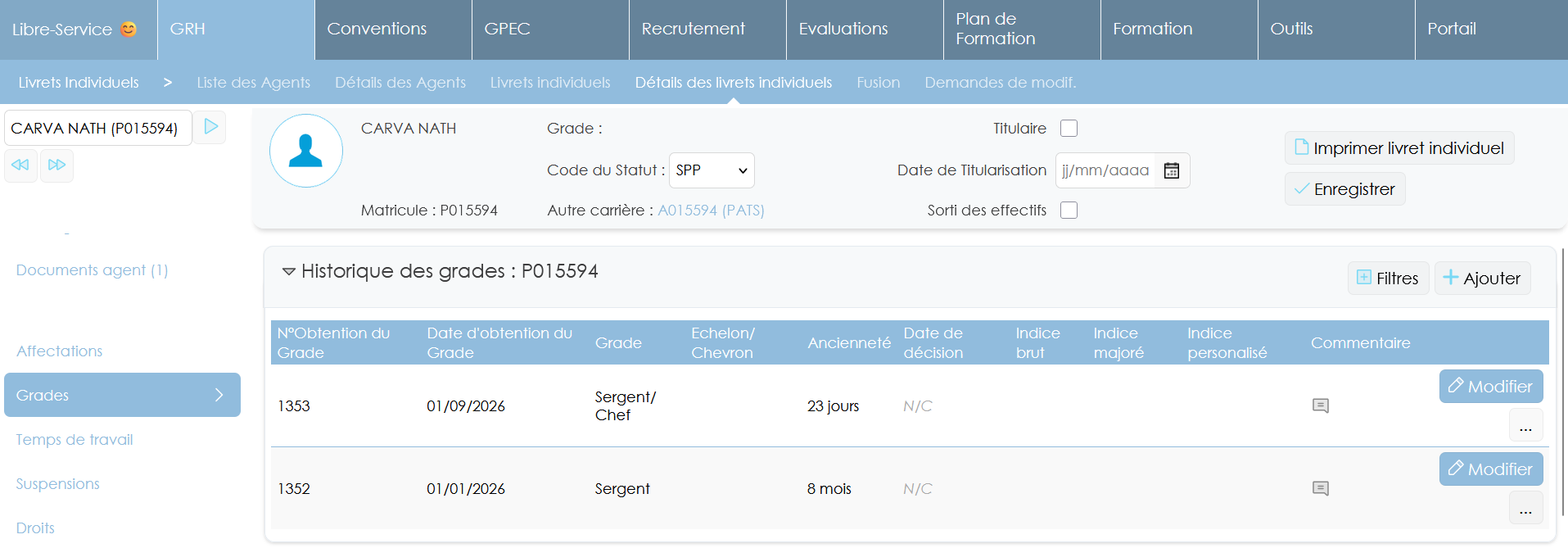Open comment icon for grade 1353
The height and width of the screenshot is (548, 1568).
[1320, 405]
